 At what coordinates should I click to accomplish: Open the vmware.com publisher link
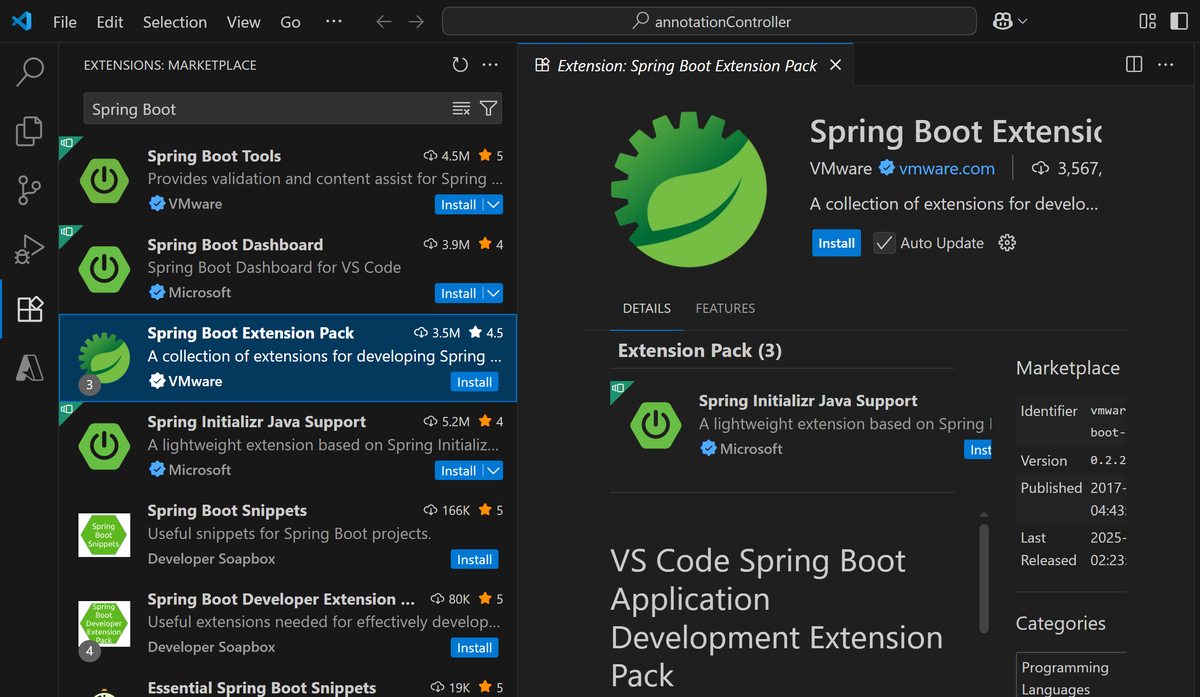pyautogui.click(x=946, y=169)
